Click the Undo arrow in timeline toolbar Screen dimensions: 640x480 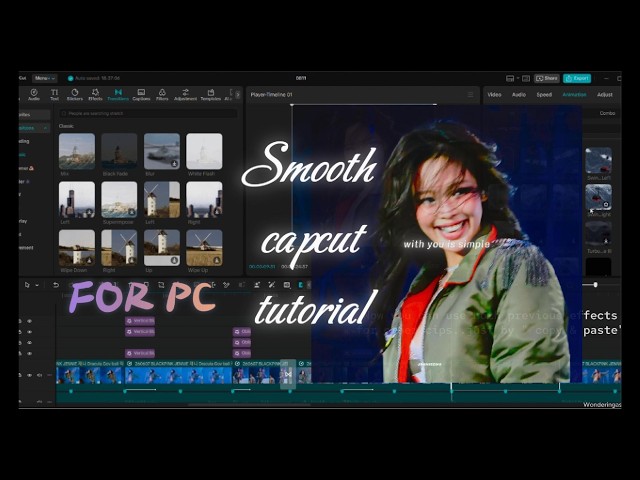(56, 285)
